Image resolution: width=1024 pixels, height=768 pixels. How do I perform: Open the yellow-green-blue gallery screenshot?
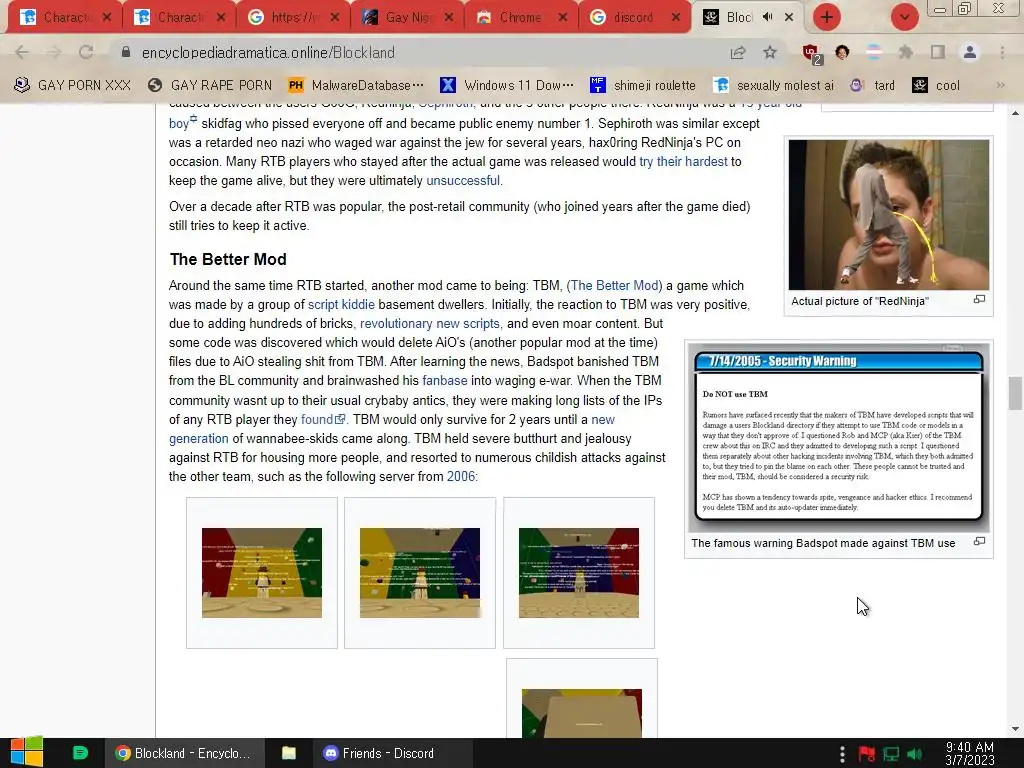pos(420,573)
